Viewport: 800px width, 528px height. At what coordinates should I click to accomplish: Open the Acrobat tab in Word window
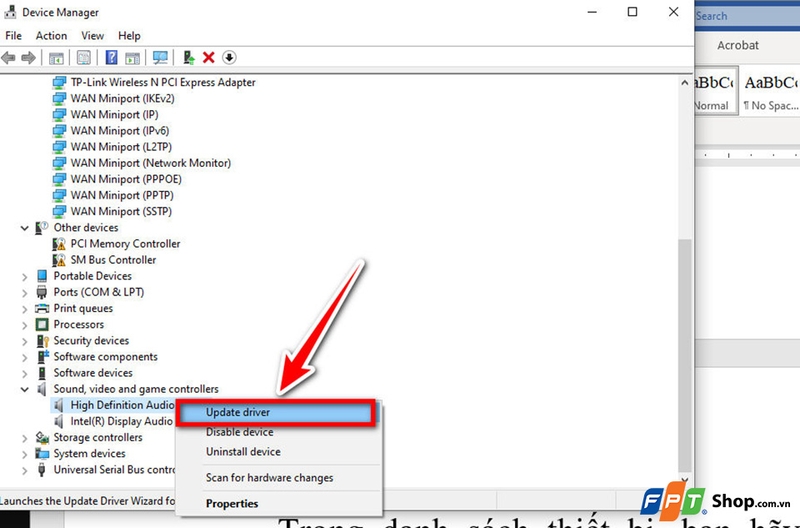tap(738, 45)
